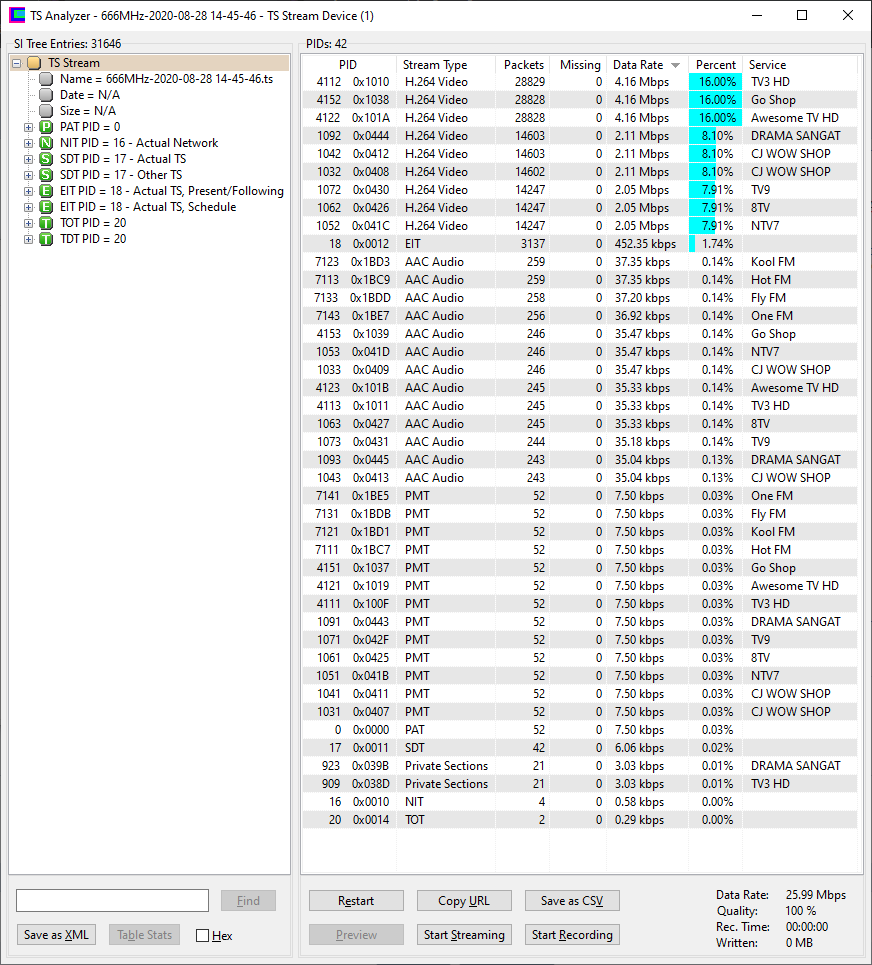Screen dimensions: 872x965
Task: Click the green N icon for NIT PID
Action: coord(46,143)
